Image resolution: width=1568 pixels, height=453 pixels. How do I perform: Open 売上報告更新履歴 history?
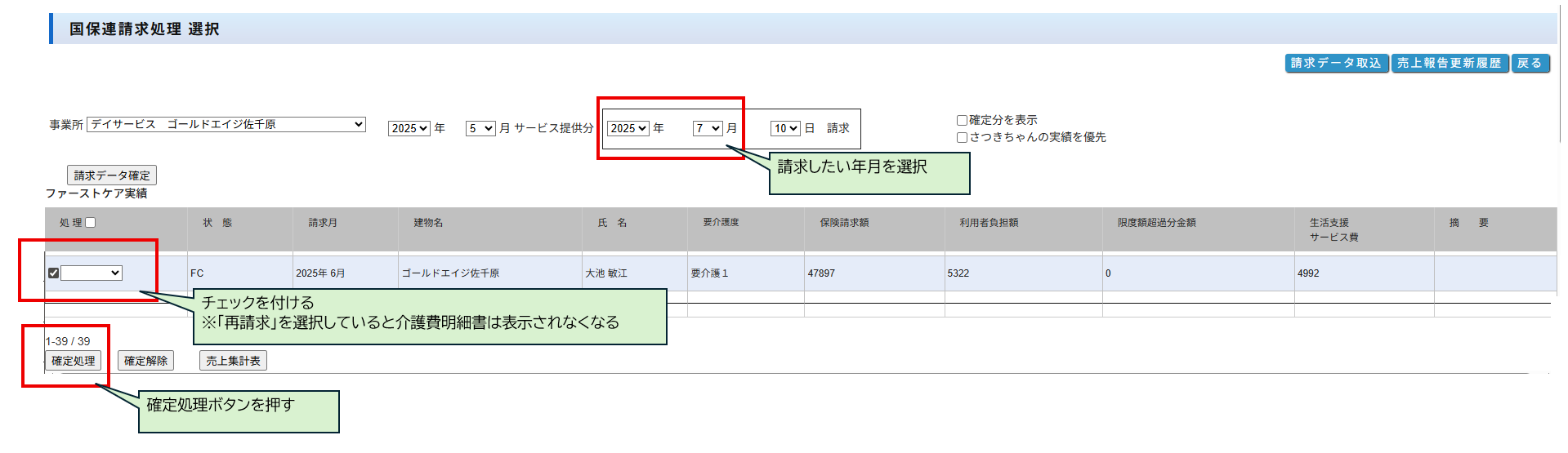tap(1449, 63)
